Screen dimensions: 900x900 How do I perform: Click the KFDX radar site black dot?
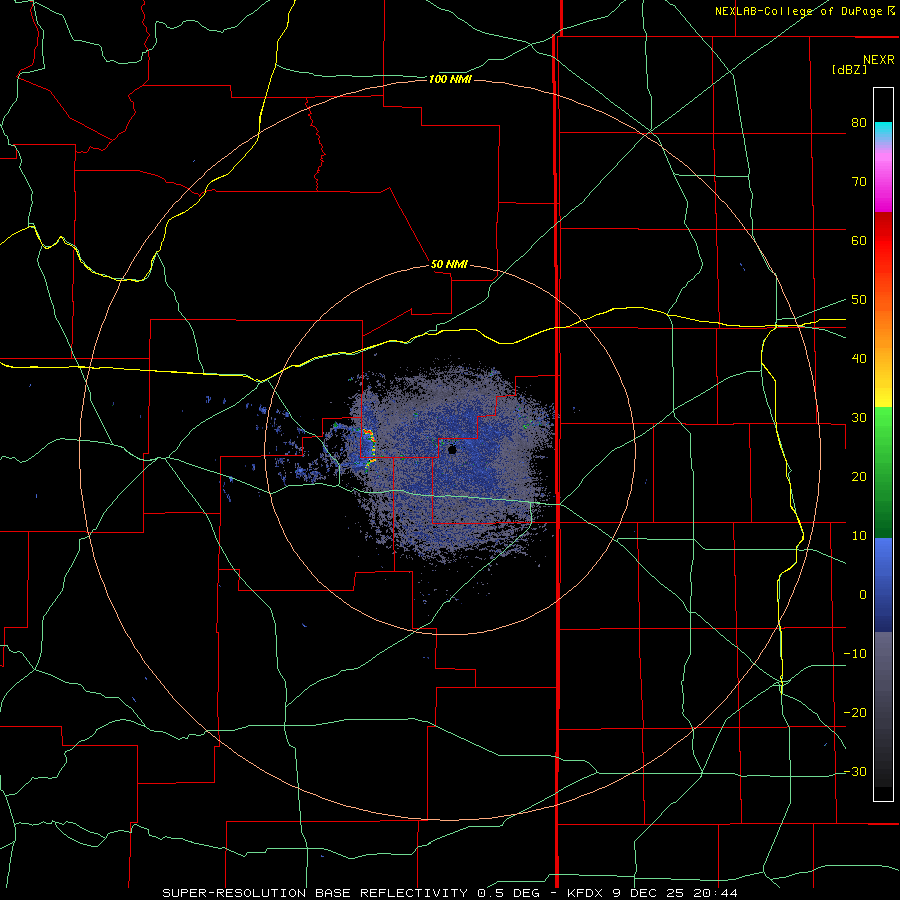[x=452, y=450]
